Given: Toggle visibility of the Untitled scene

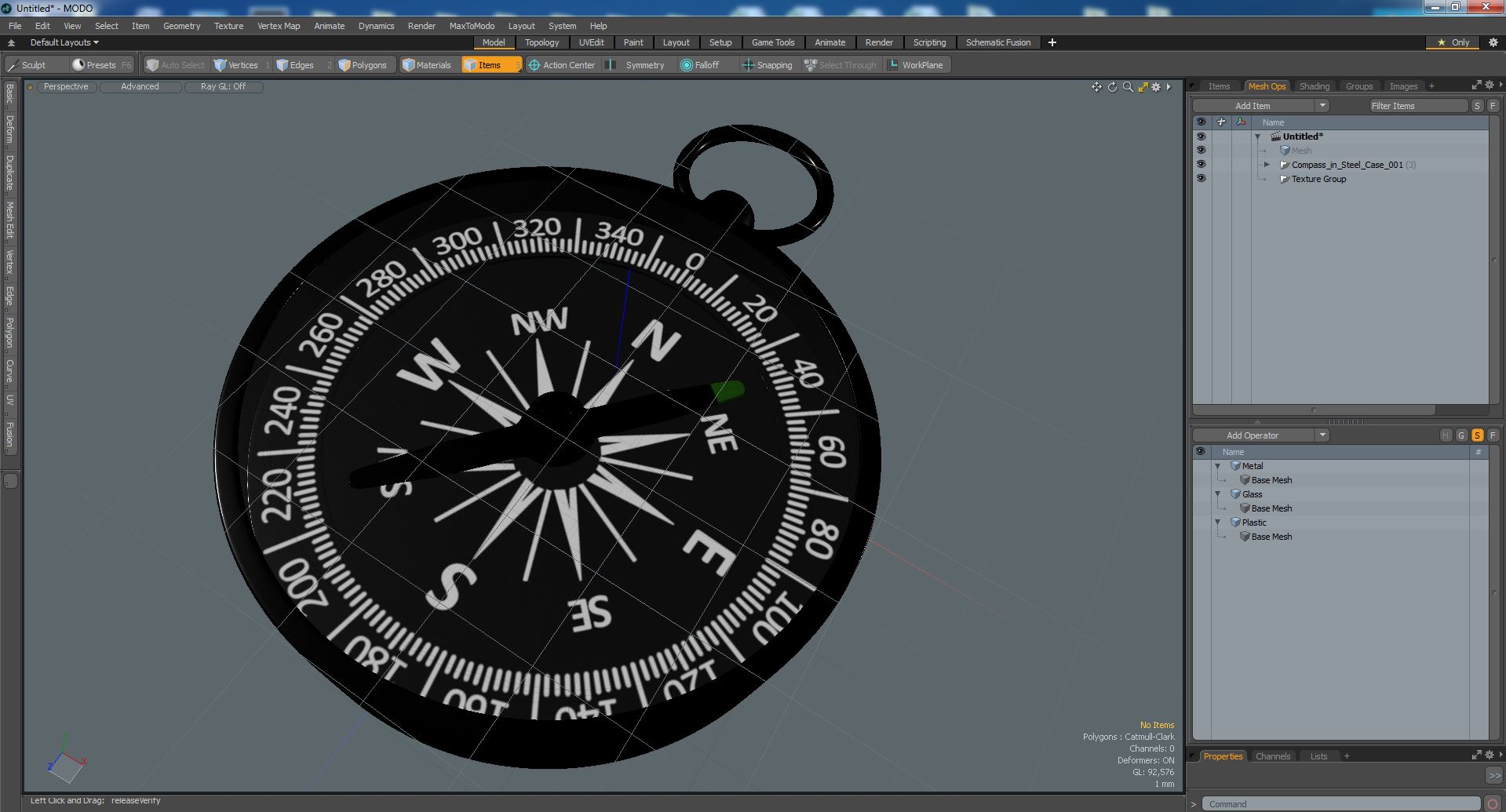Looking at the screenshot, I should click(1201, 137).
